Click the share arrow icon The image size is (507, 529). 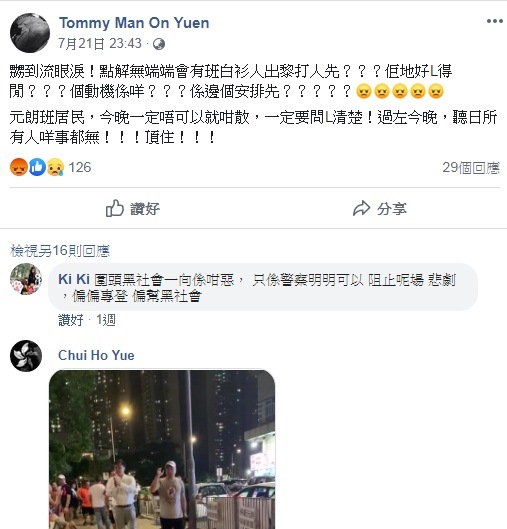[x=362, y=208]
